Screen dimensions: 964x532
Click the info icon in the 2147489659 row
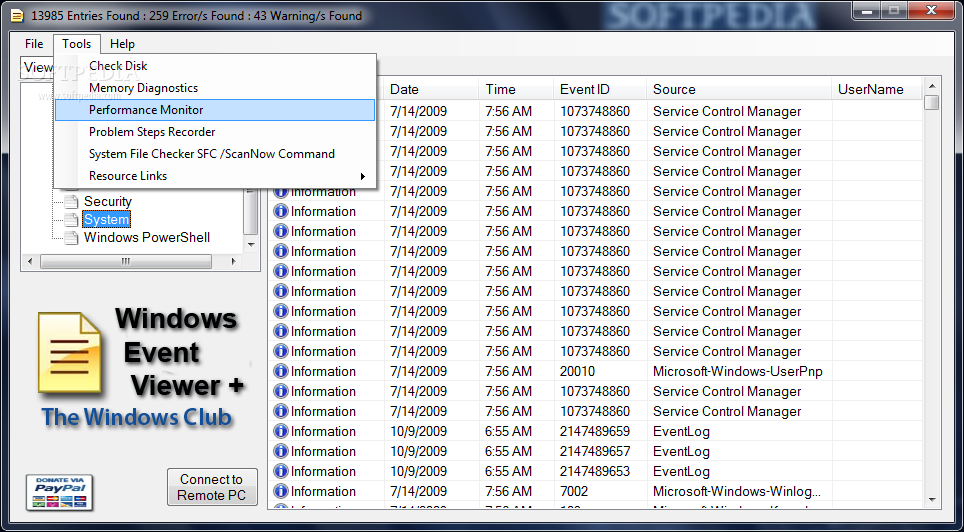point(280,431)
